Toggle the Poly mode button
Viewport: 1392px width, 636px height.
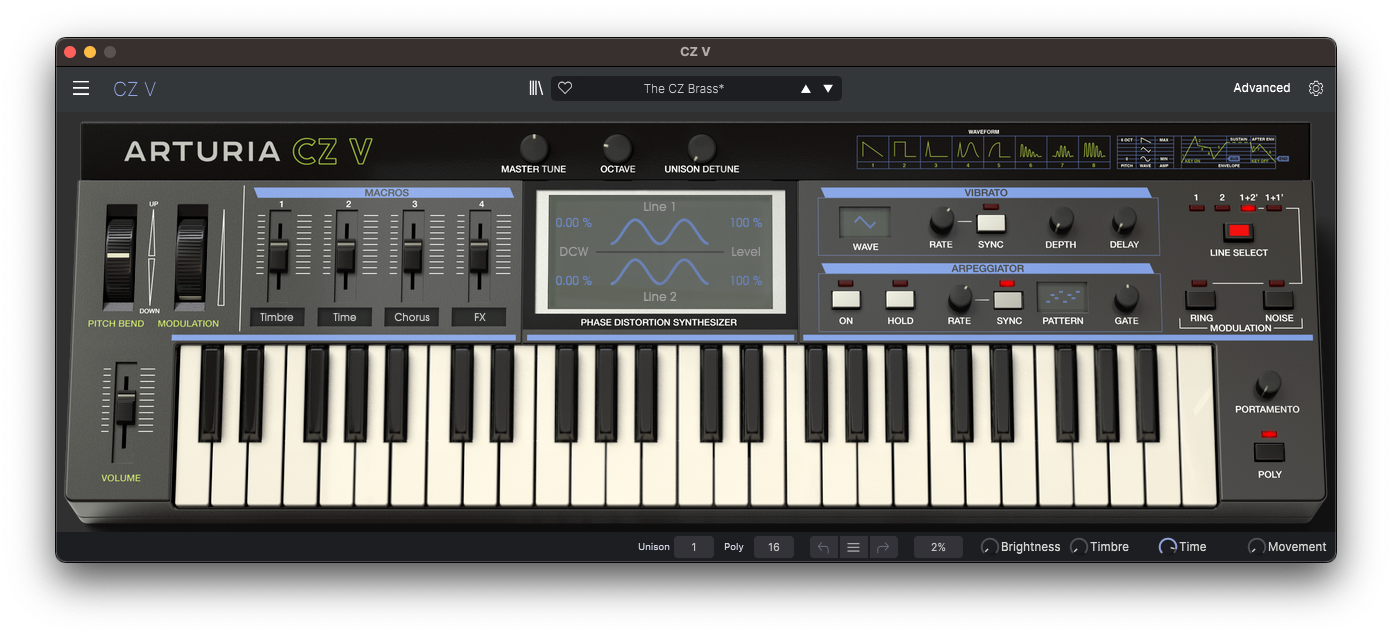pyautogui.click(x=1269, y=451)
